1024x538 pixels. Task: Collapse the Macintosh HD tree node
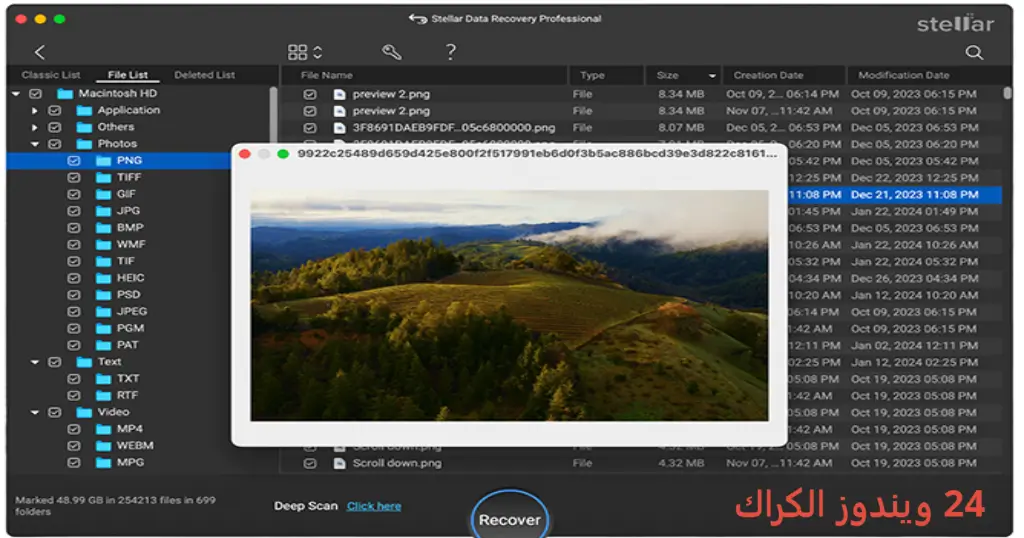click(x=16, y=94)
